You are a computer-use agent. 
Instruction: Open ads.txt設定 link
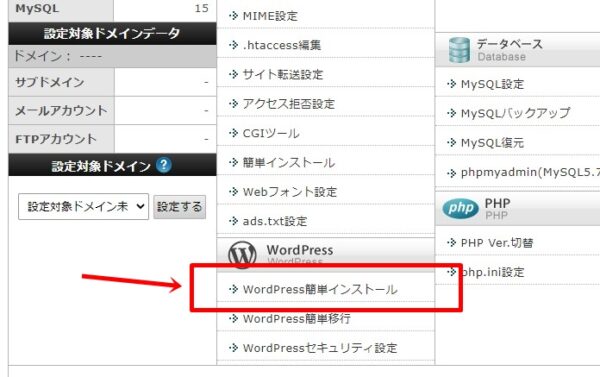[275, 221]
